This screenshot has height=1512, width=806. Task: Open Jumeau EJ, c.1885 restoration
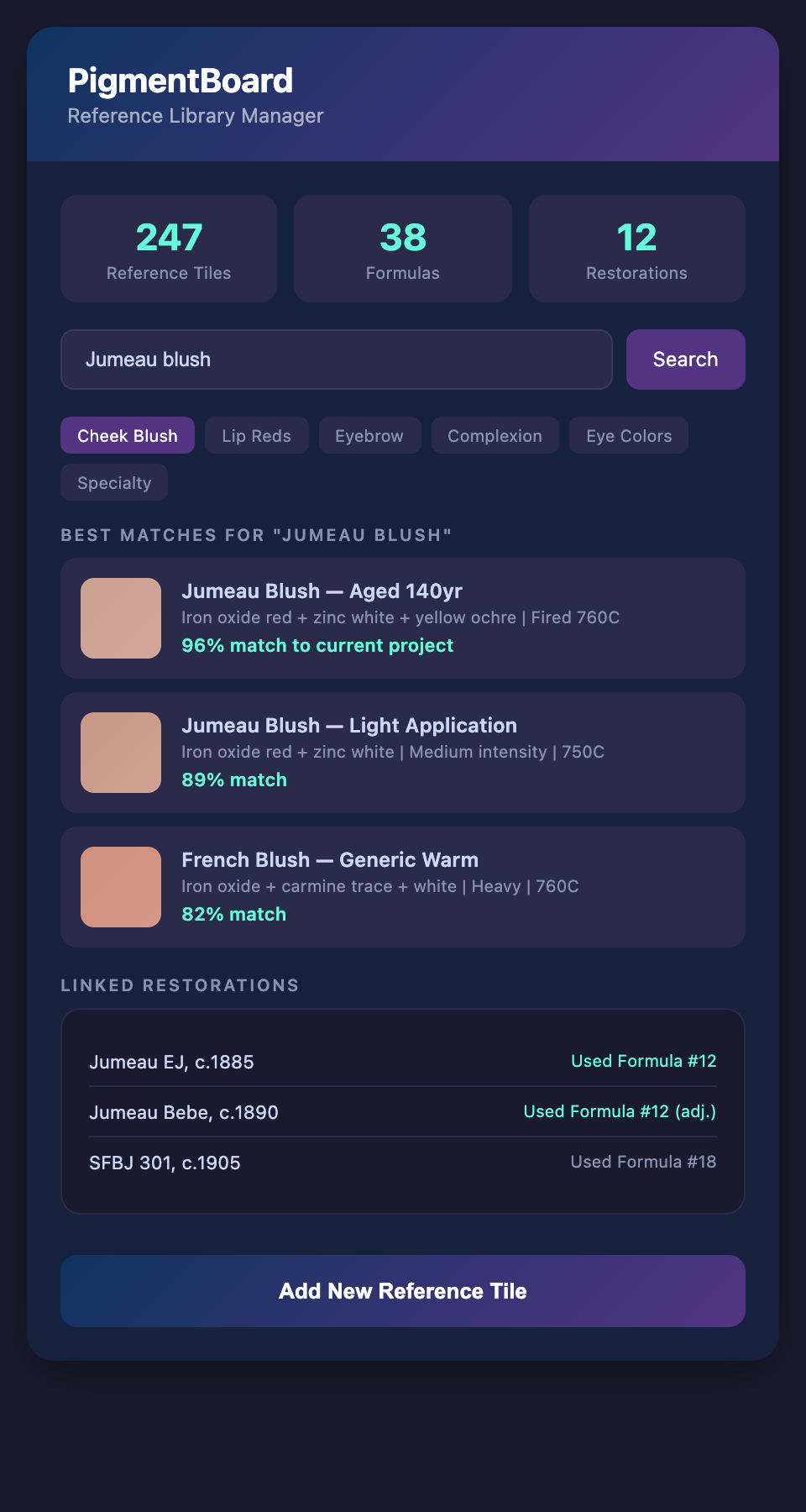coord(171,1062)
